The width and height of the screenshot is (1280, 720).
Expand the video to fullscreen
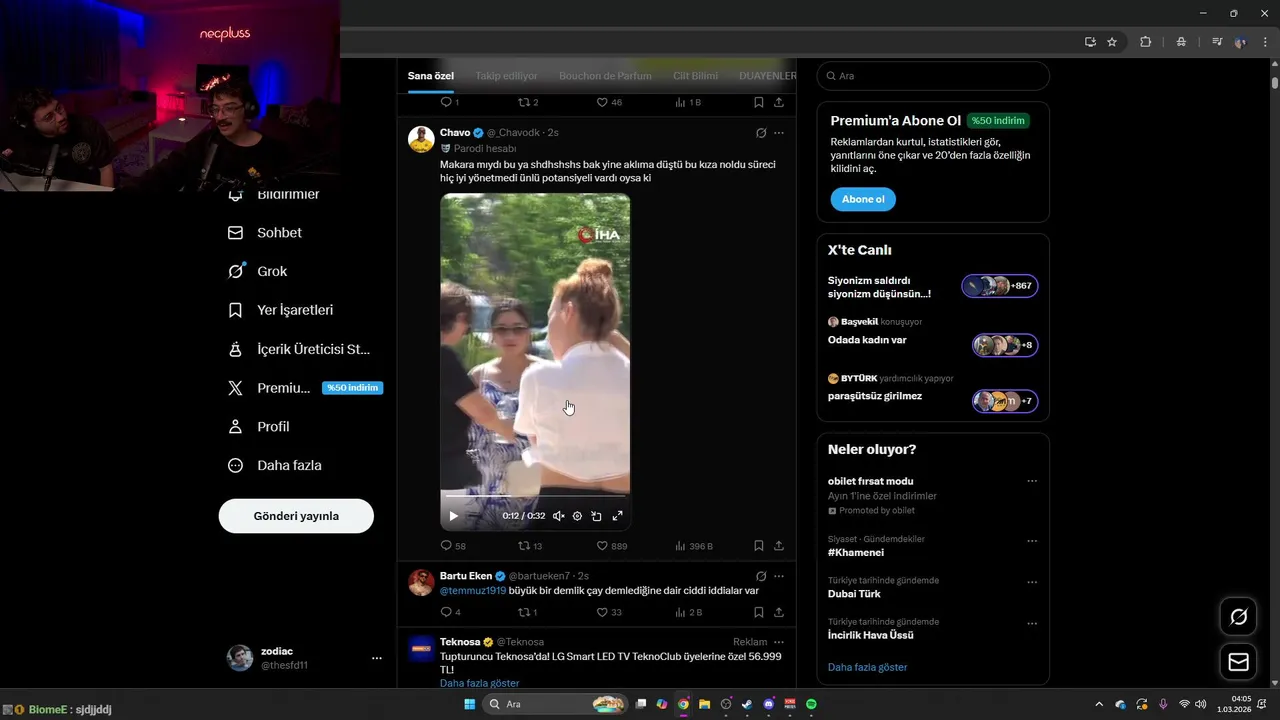(x=617, y=516)
